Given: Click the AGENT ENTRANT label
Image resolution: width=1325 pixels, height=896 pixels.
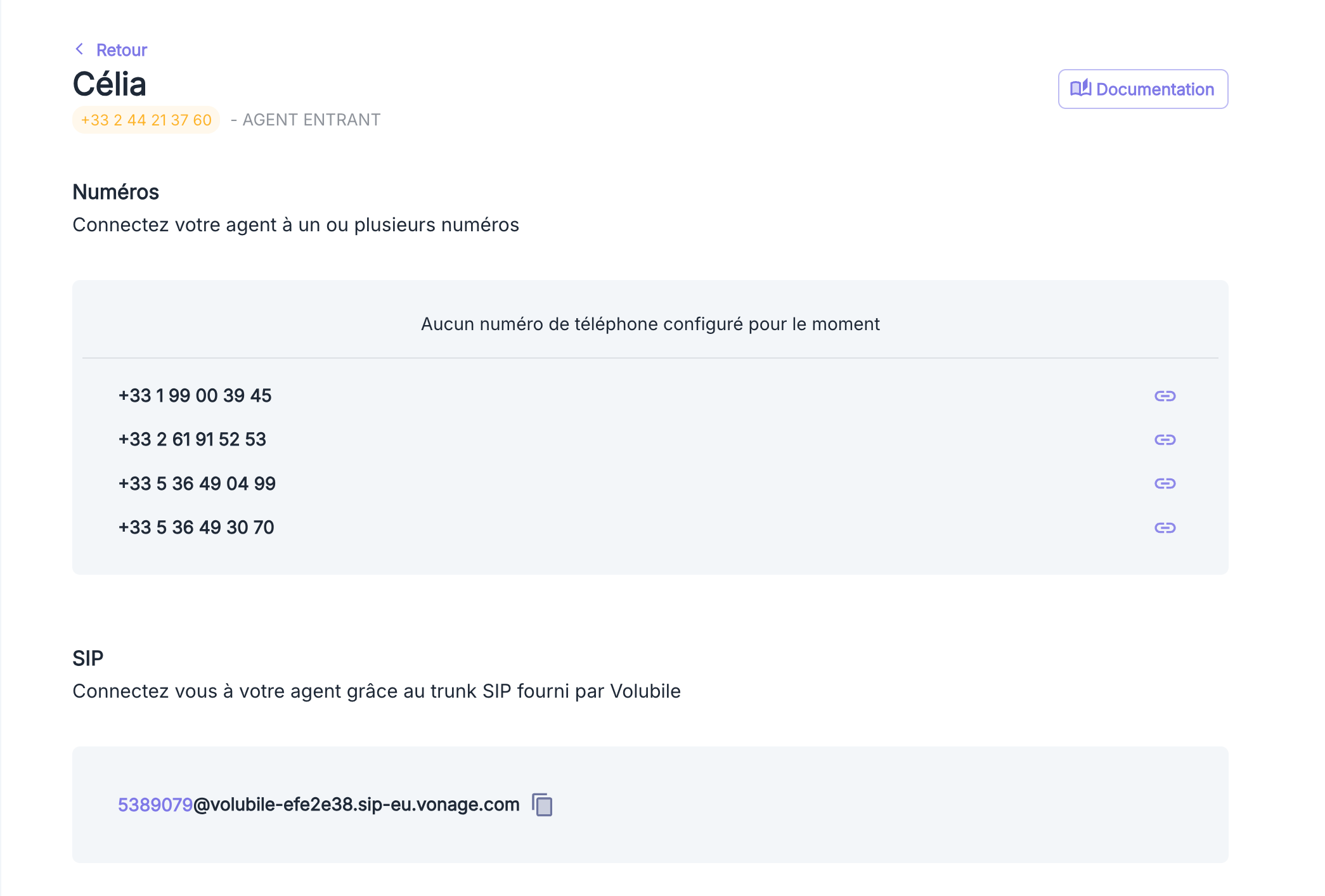Looking at the screenshot, I should [311, 119].
